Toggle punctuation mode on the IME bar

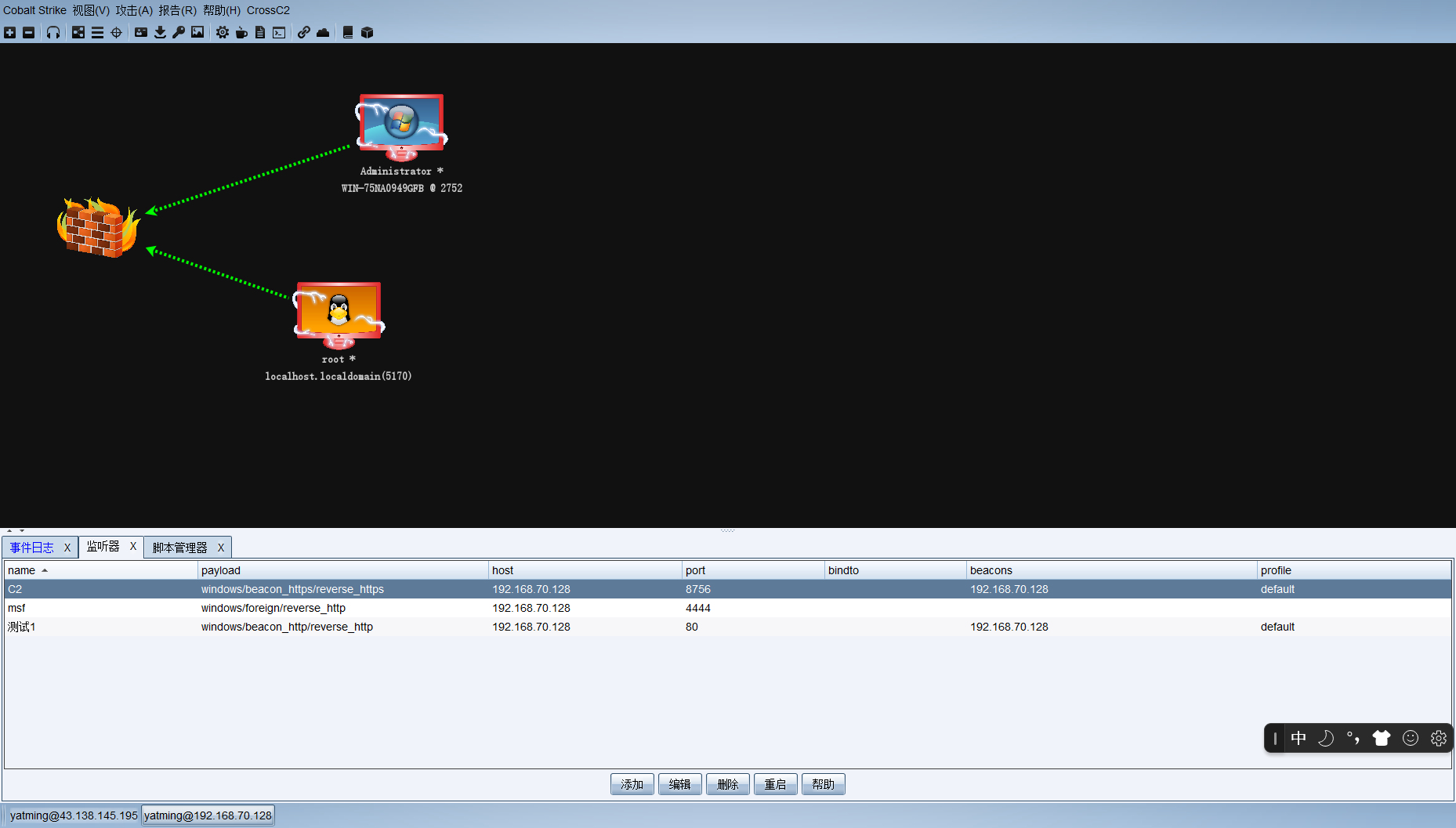1353,738
